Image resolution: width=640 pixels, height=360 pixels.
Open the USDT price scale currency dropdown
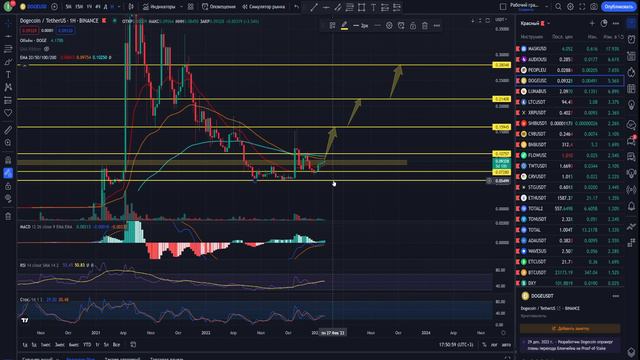(x=500, y=20)
